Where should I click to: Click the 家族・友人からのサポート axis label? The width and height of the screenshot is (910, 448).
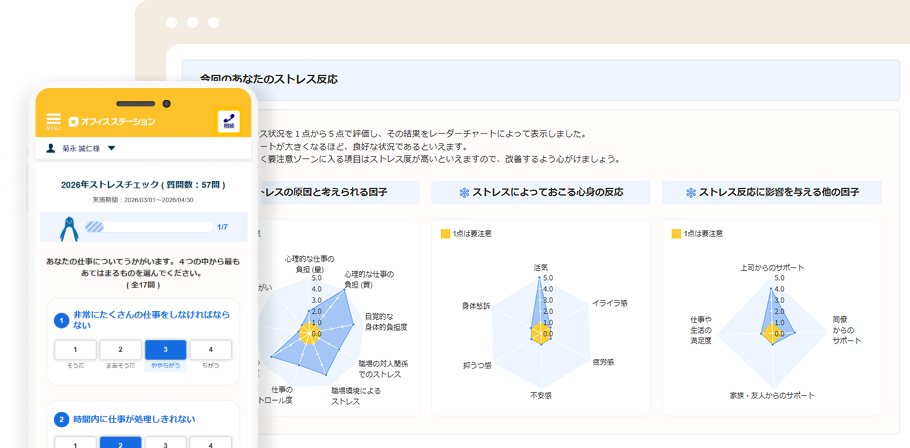pos(772,396)
